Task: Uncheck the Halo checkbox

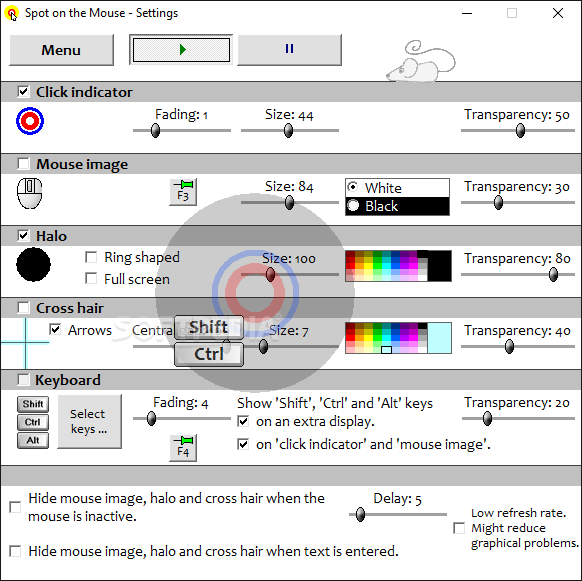Action: click(23, 236)
